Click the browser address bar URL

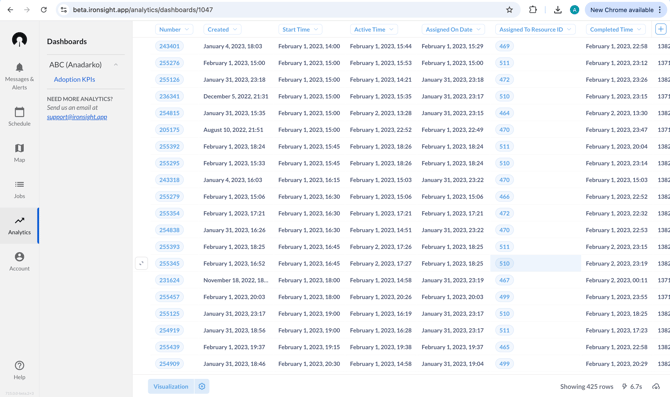[143, 10]
